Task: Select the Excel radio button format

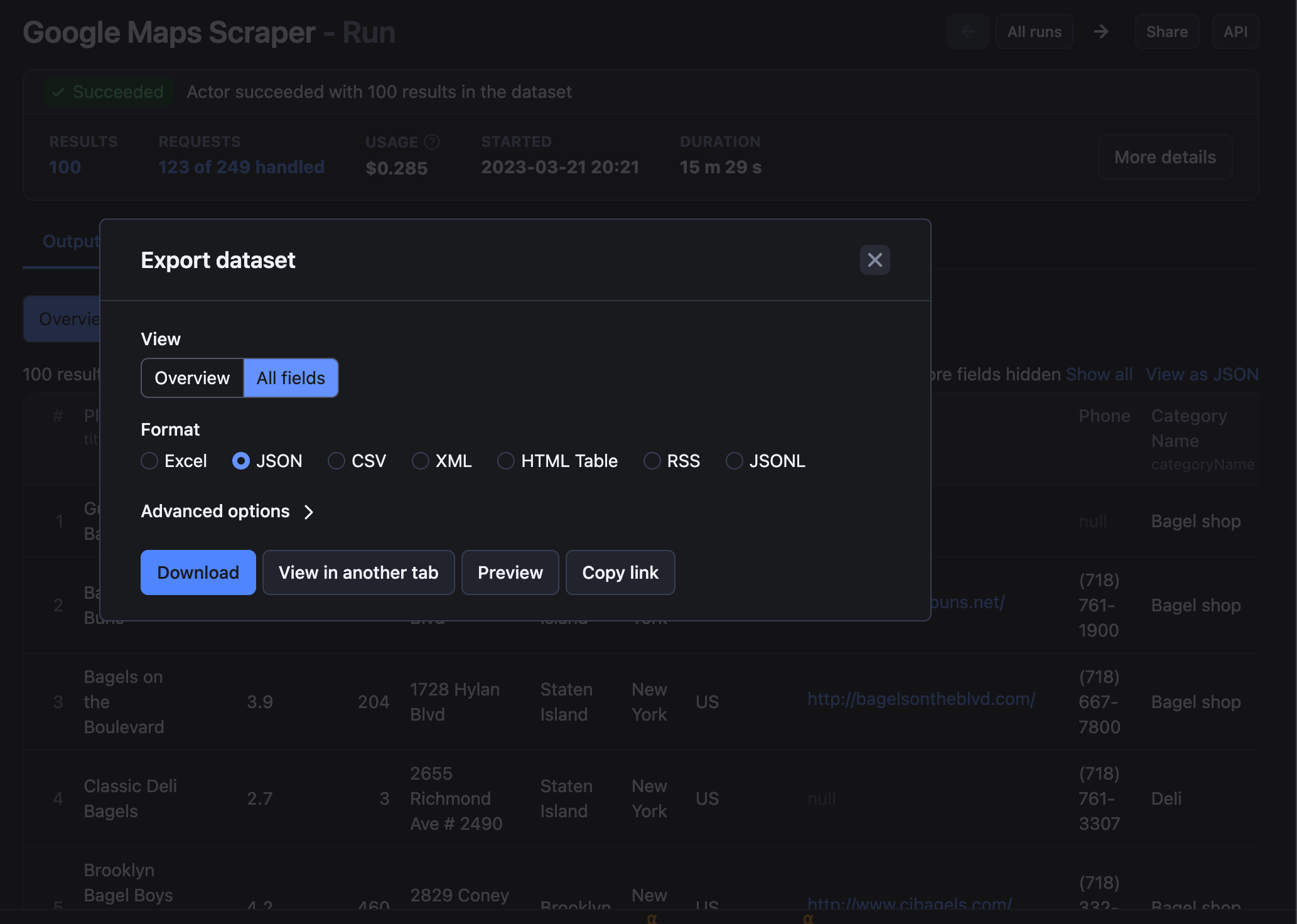Action: [x=149, y=459]
